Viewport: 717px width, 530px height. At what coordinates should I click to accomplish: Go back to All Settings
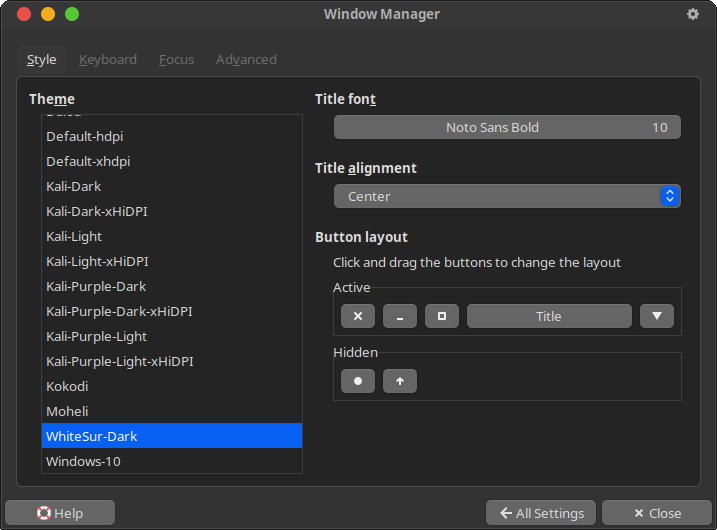541,513
